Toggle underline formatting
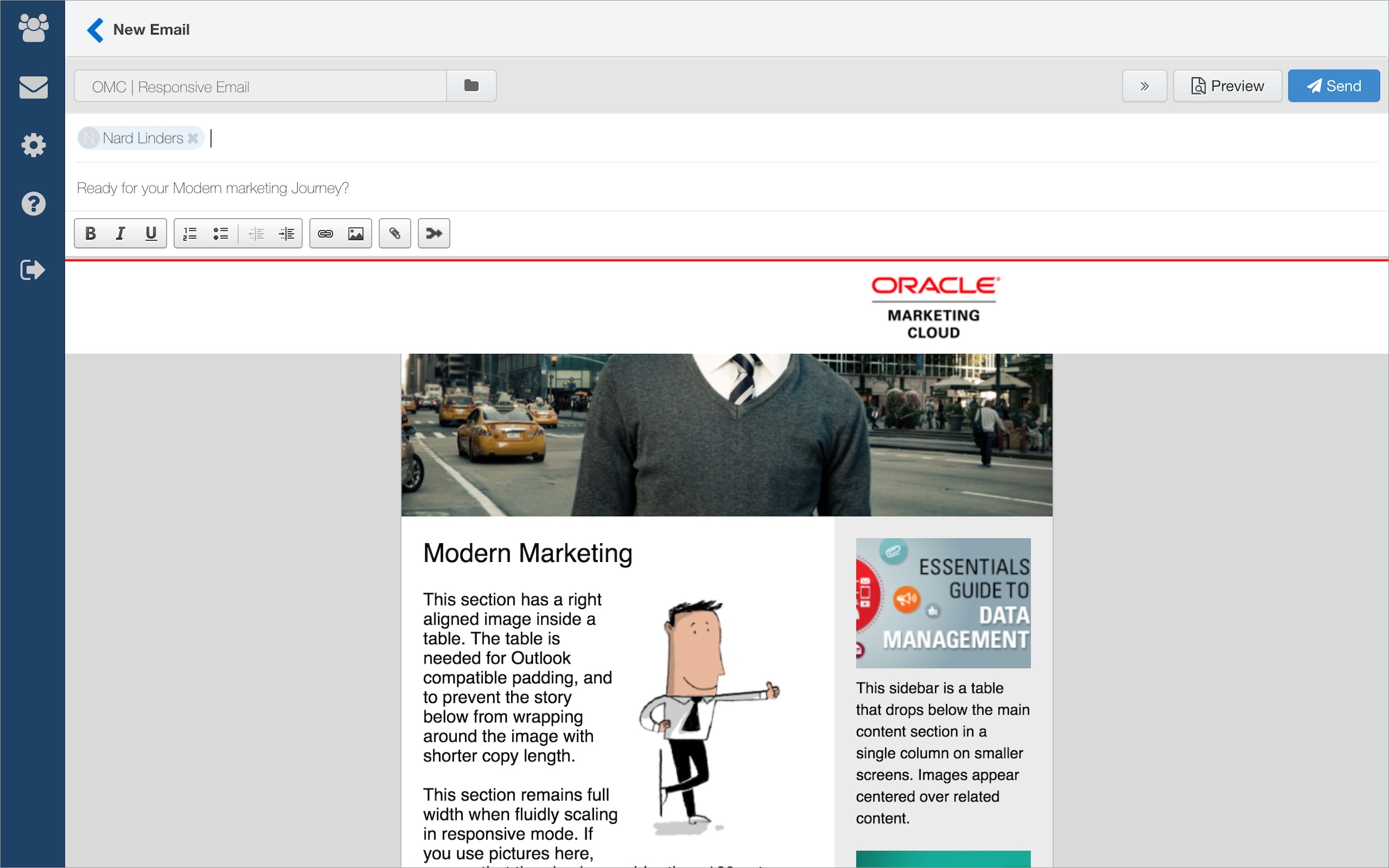Image resolution: width=1389 pixels, height=868 pixels. [151, 233]
